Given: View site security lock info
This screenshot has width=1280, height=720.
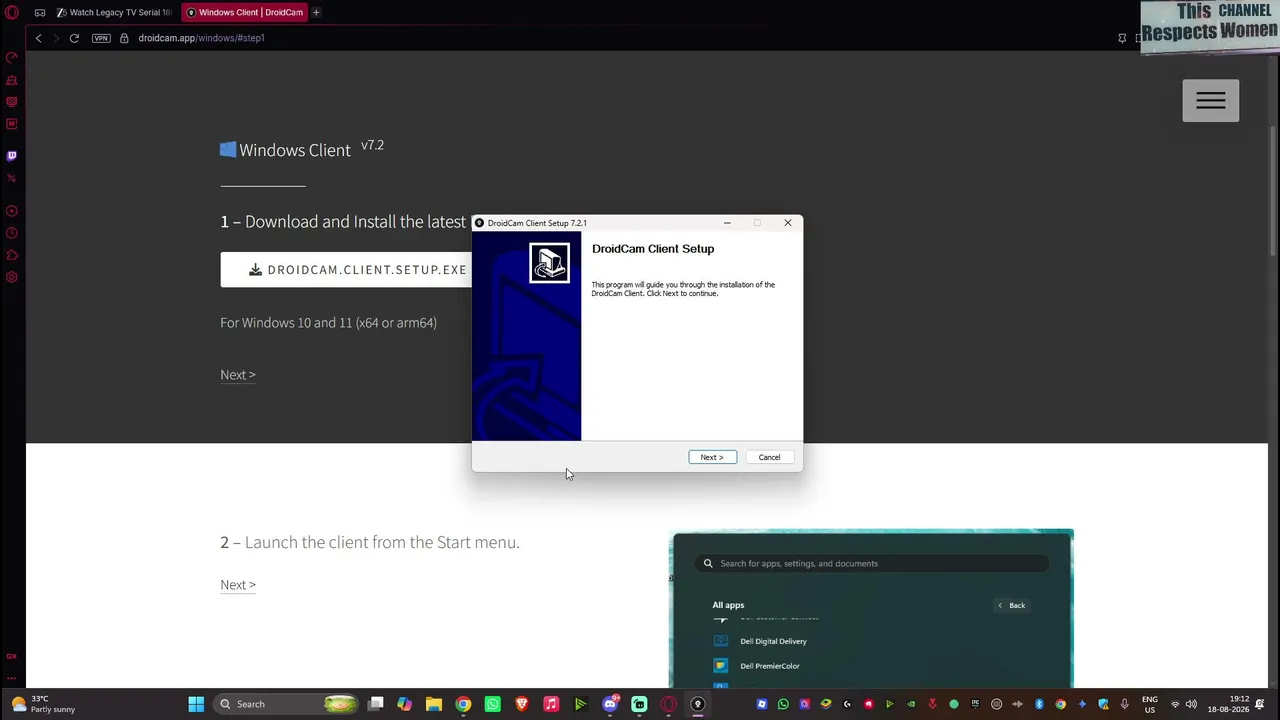Looking at the screenshot, I should 124,38.
